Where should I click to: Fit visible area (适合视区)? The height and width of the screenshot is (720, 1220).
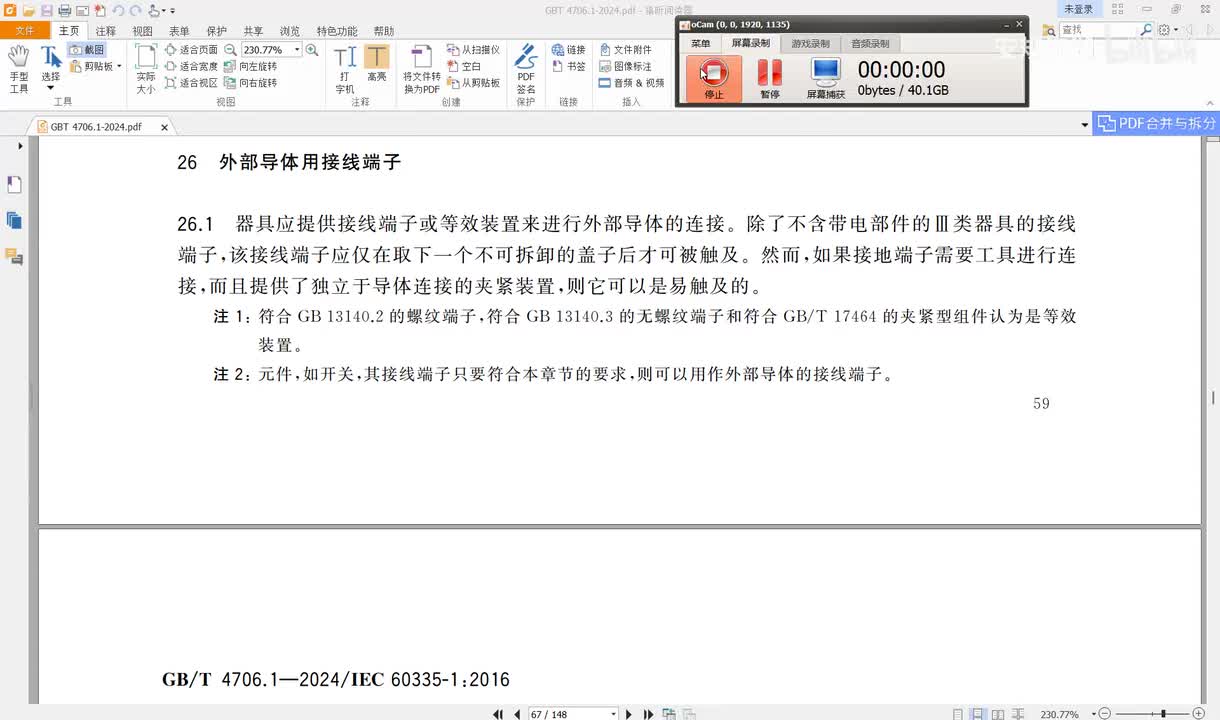tap(191, 83)
